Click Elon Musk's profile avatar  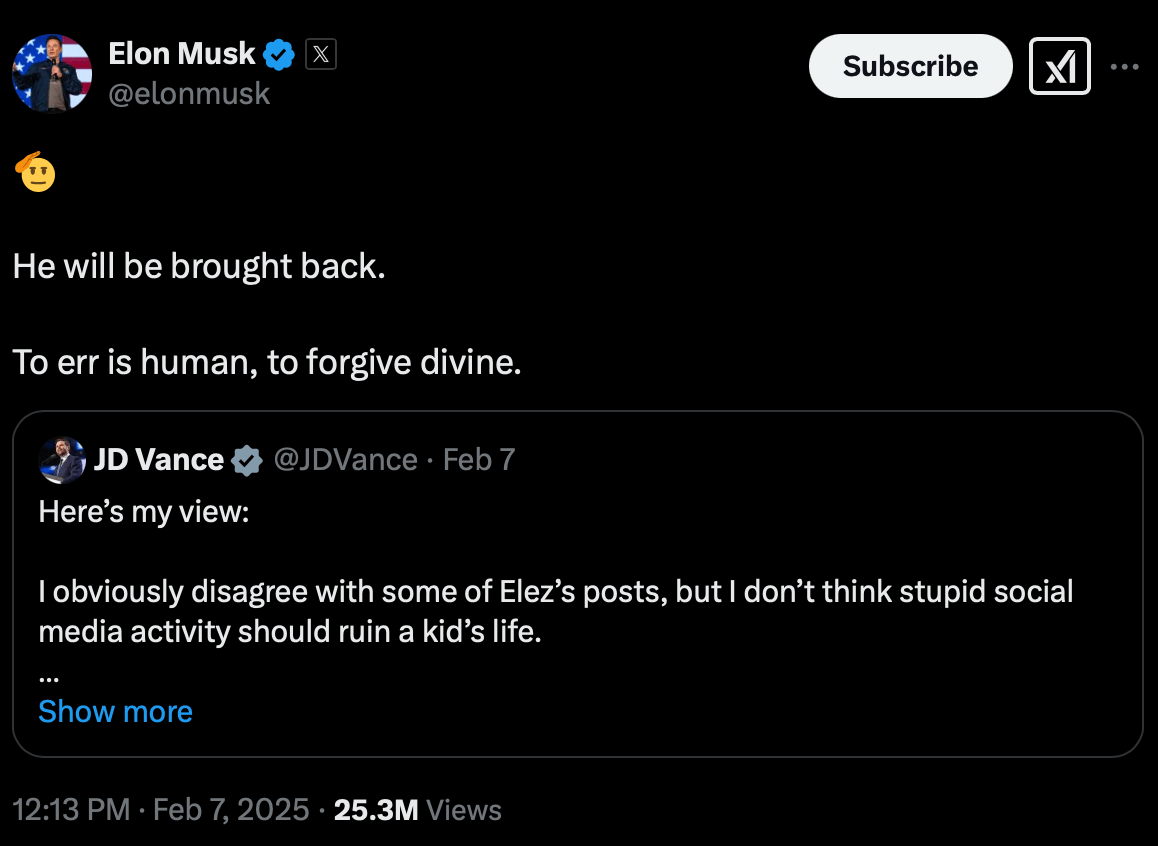click(52, 73)
